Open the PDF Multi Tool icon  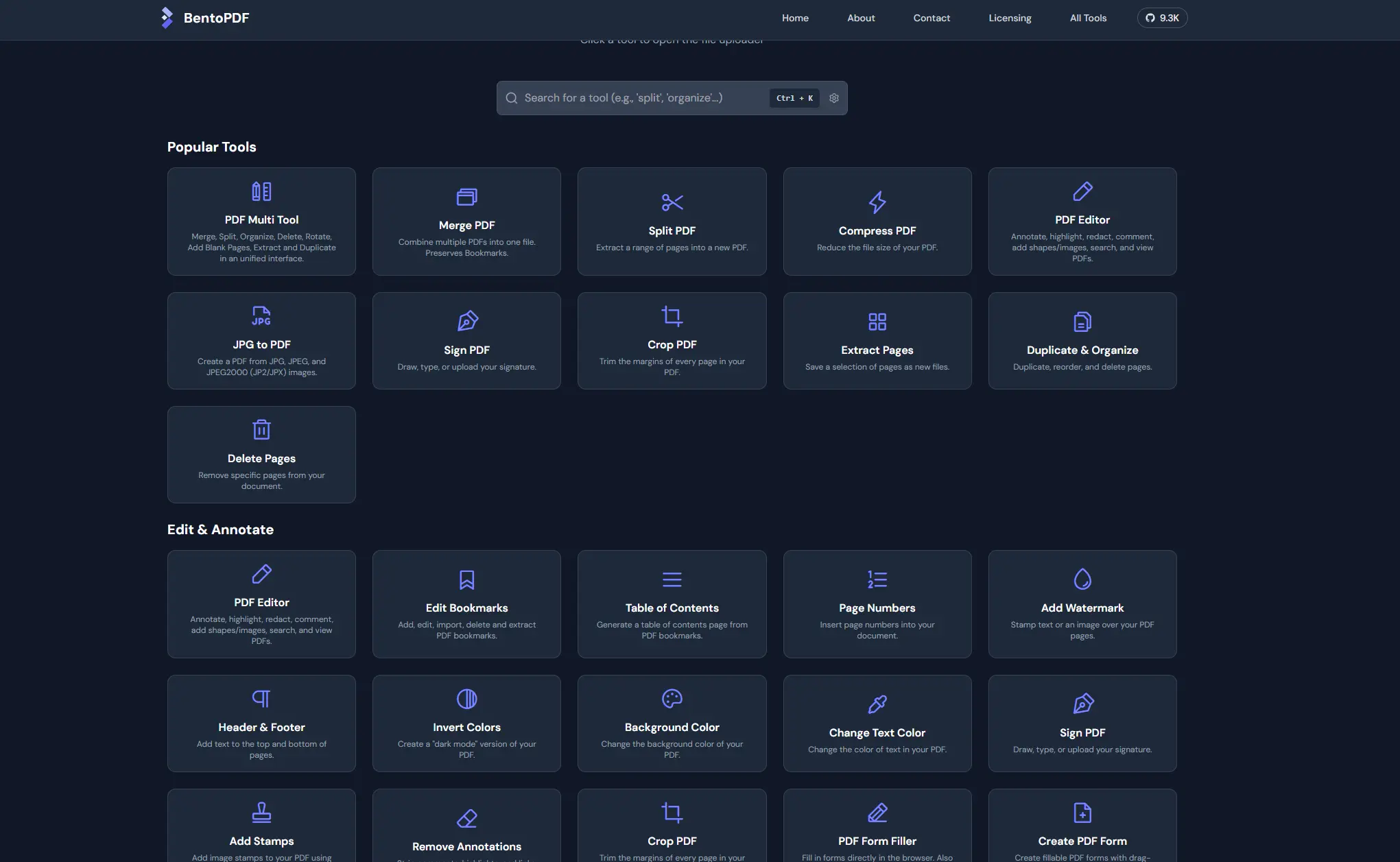pyautogui.click(x=261, y=191)
